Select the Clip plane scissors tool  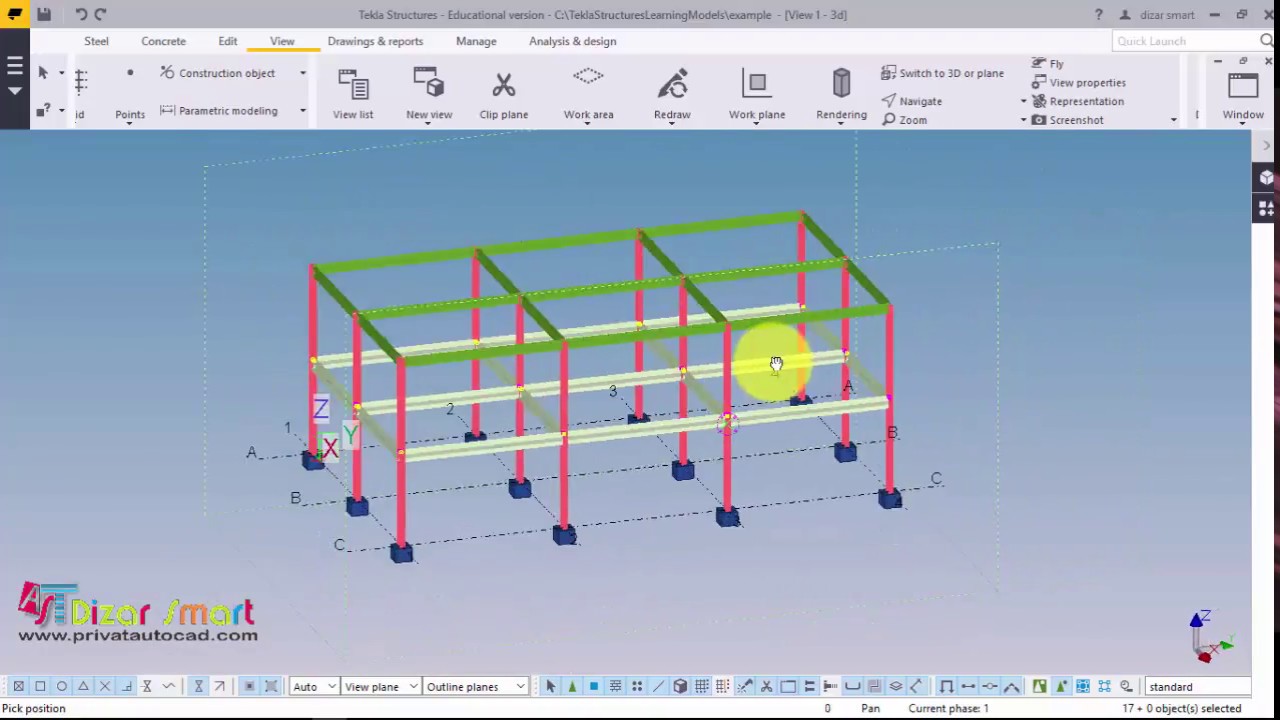(x=503, y=94)
